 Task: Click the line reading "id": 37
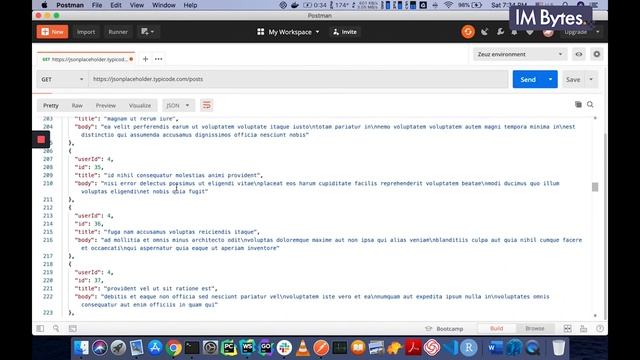[x=89, y=280]
